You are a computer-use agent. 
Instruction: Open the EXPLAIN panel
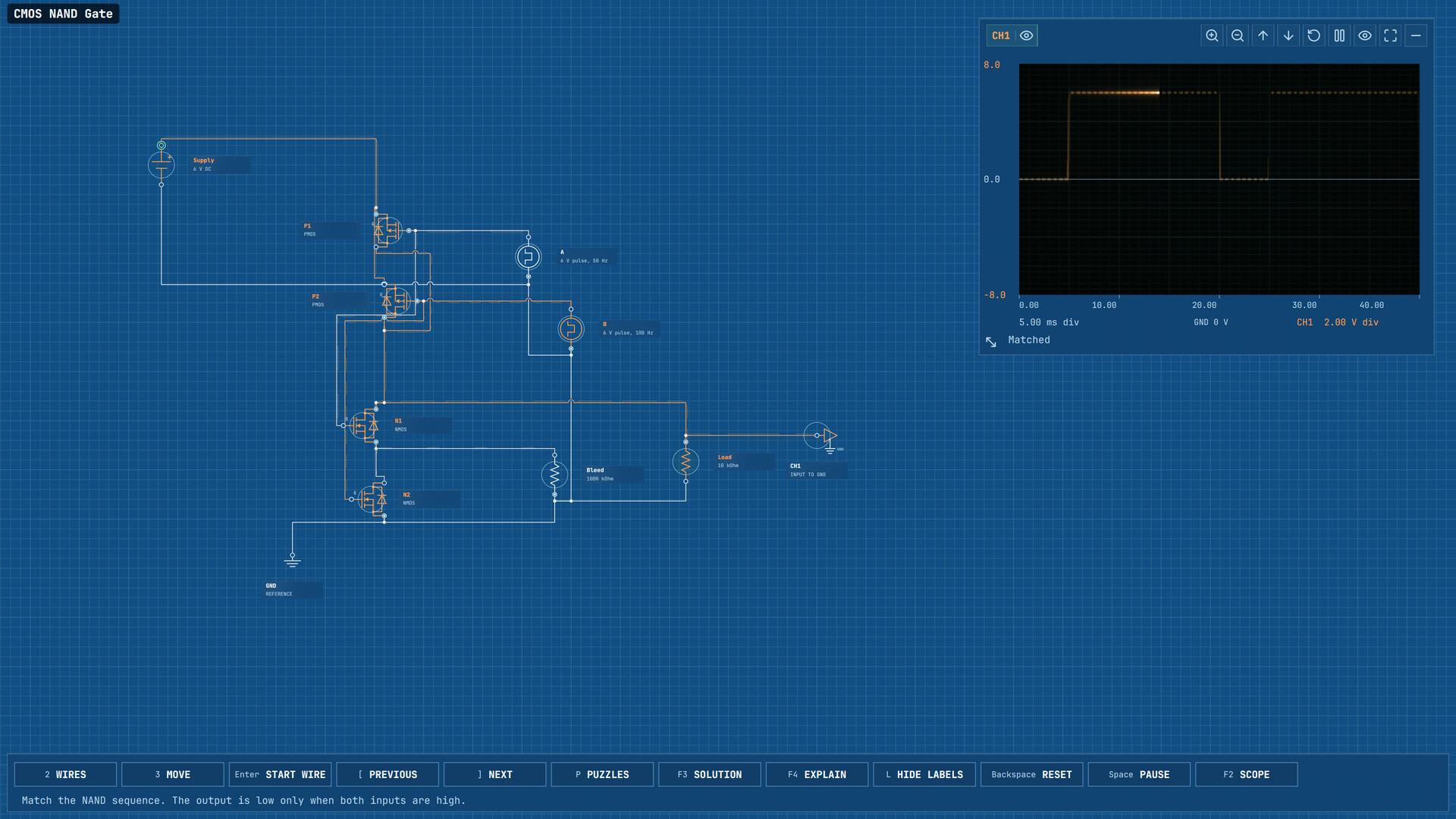point(817,774)
